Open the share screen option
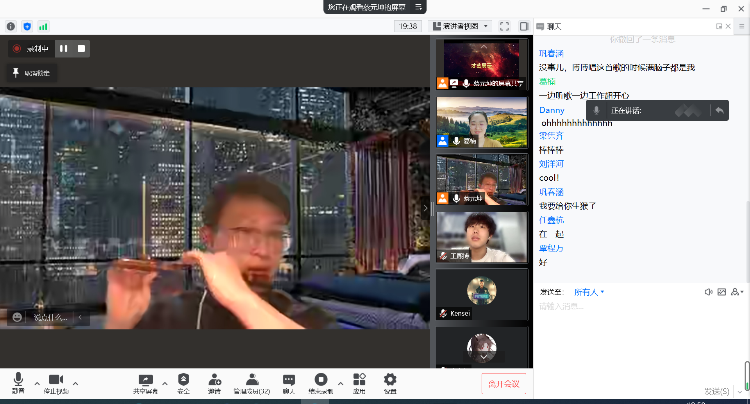750x404 pixels. click(146, 381)
